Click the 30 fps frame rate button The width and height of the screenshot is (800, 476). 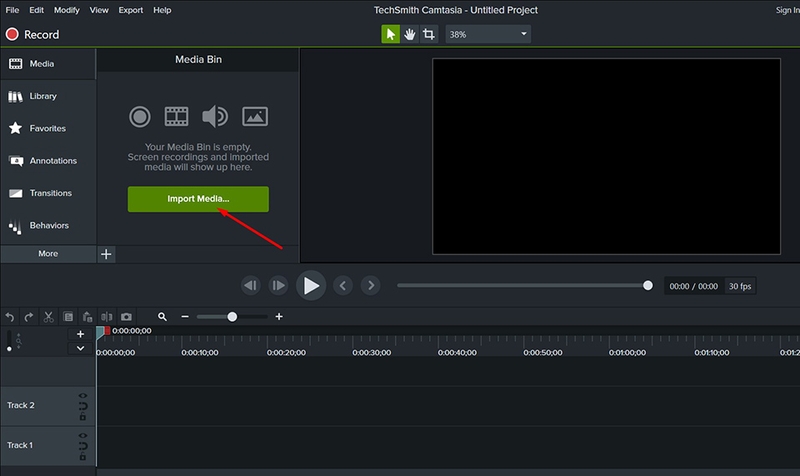pyautogui.click(x=740, y=286)
